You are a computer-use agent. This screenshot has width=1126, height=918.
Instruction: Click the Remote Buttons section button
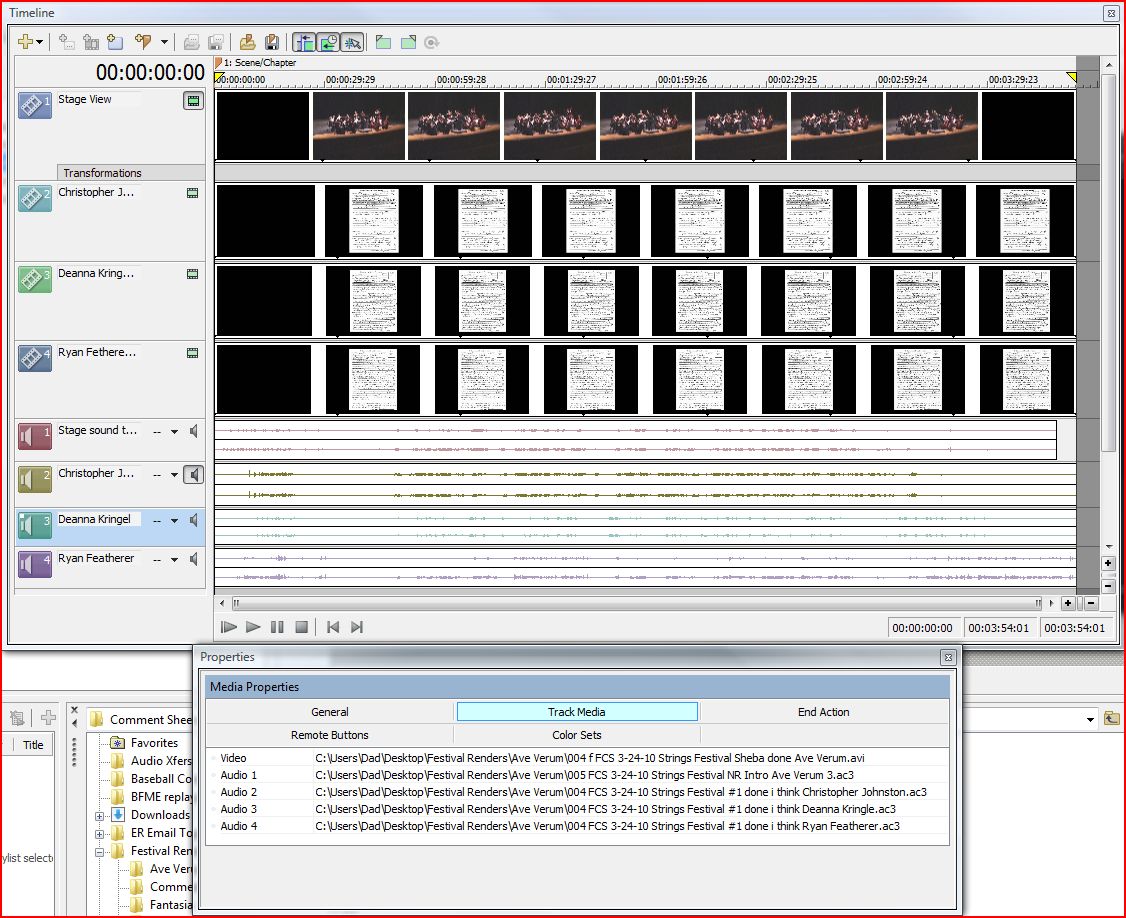pyautogui.click(x=329, y=735)
